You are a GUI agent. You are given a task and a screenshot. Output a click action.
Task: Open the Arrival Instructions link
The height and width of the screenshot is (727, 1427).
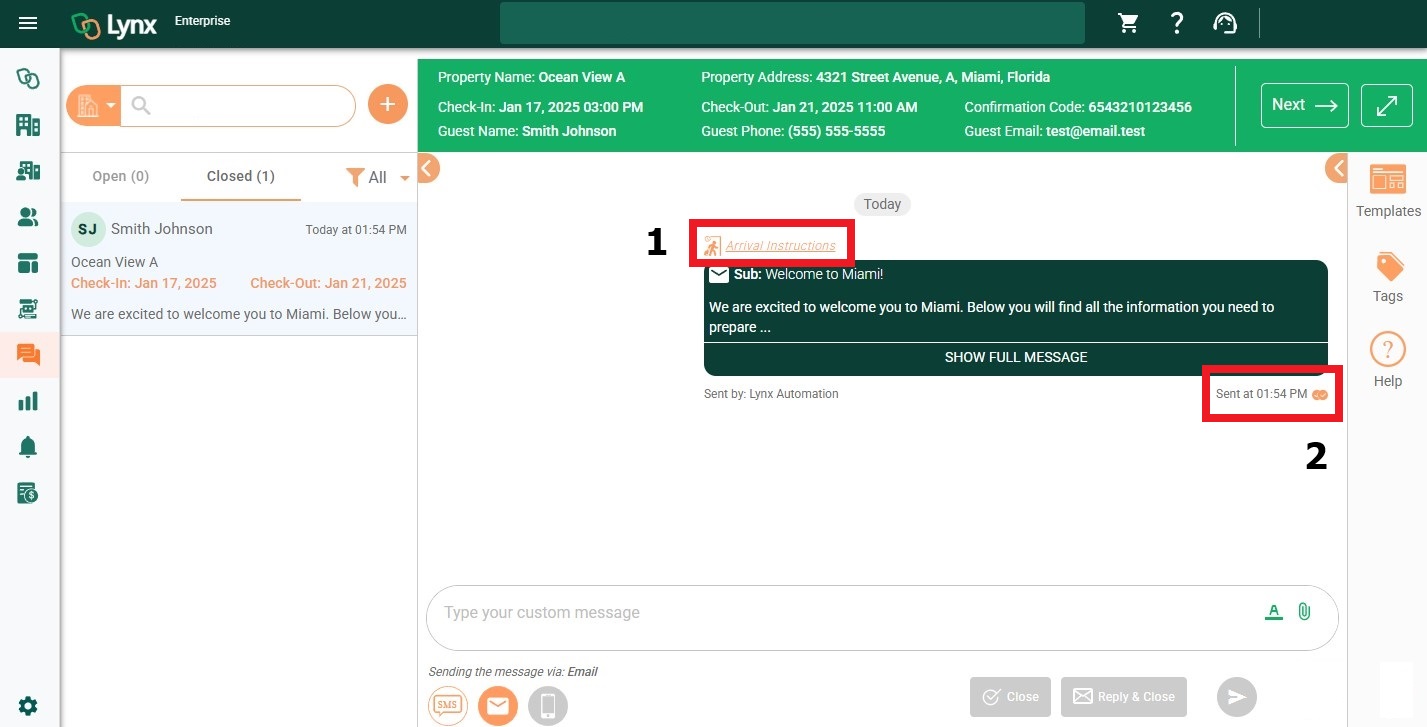point(780,246)
